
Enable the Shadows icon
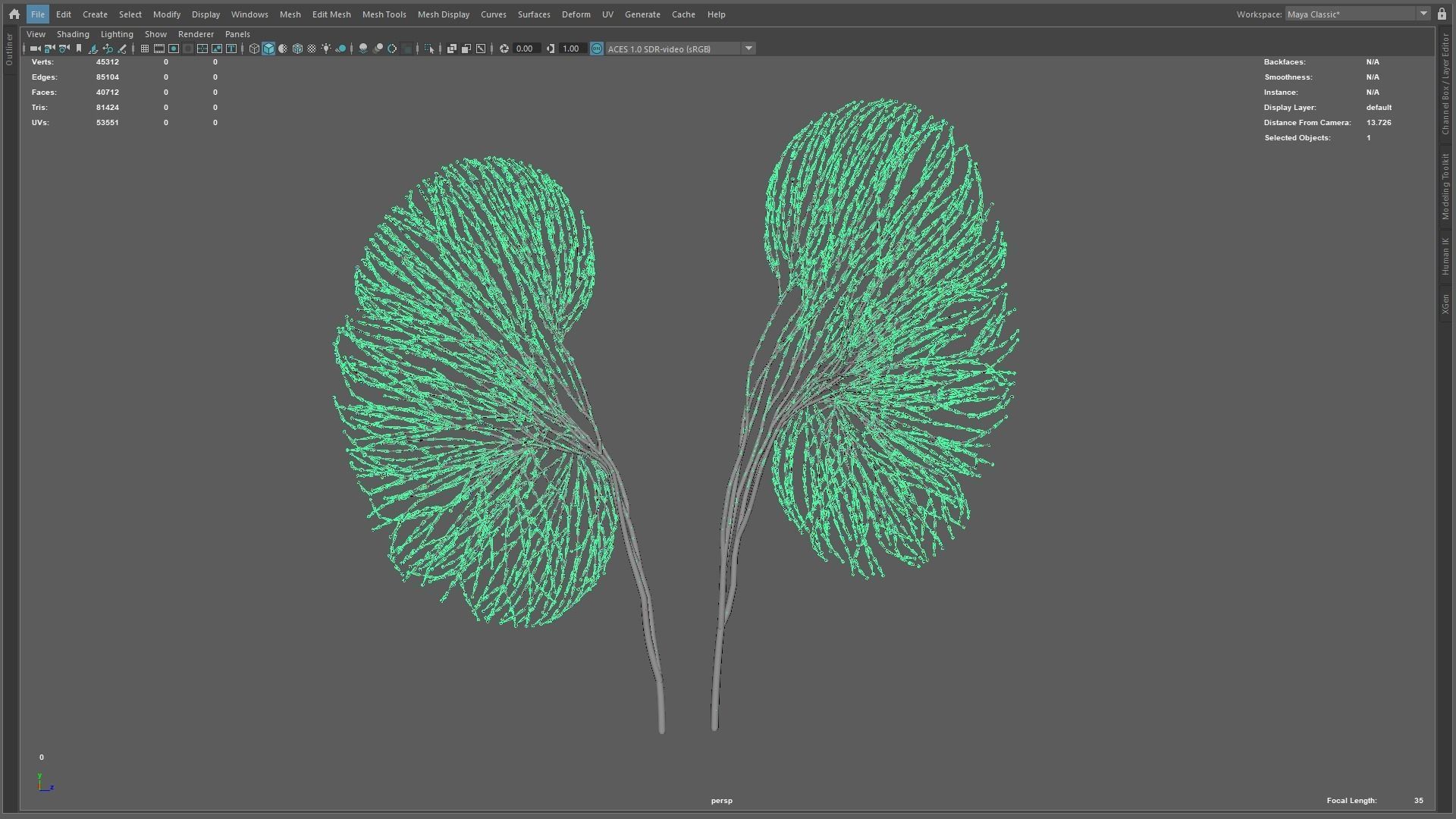pyautogui.click(x=341, y=49)
